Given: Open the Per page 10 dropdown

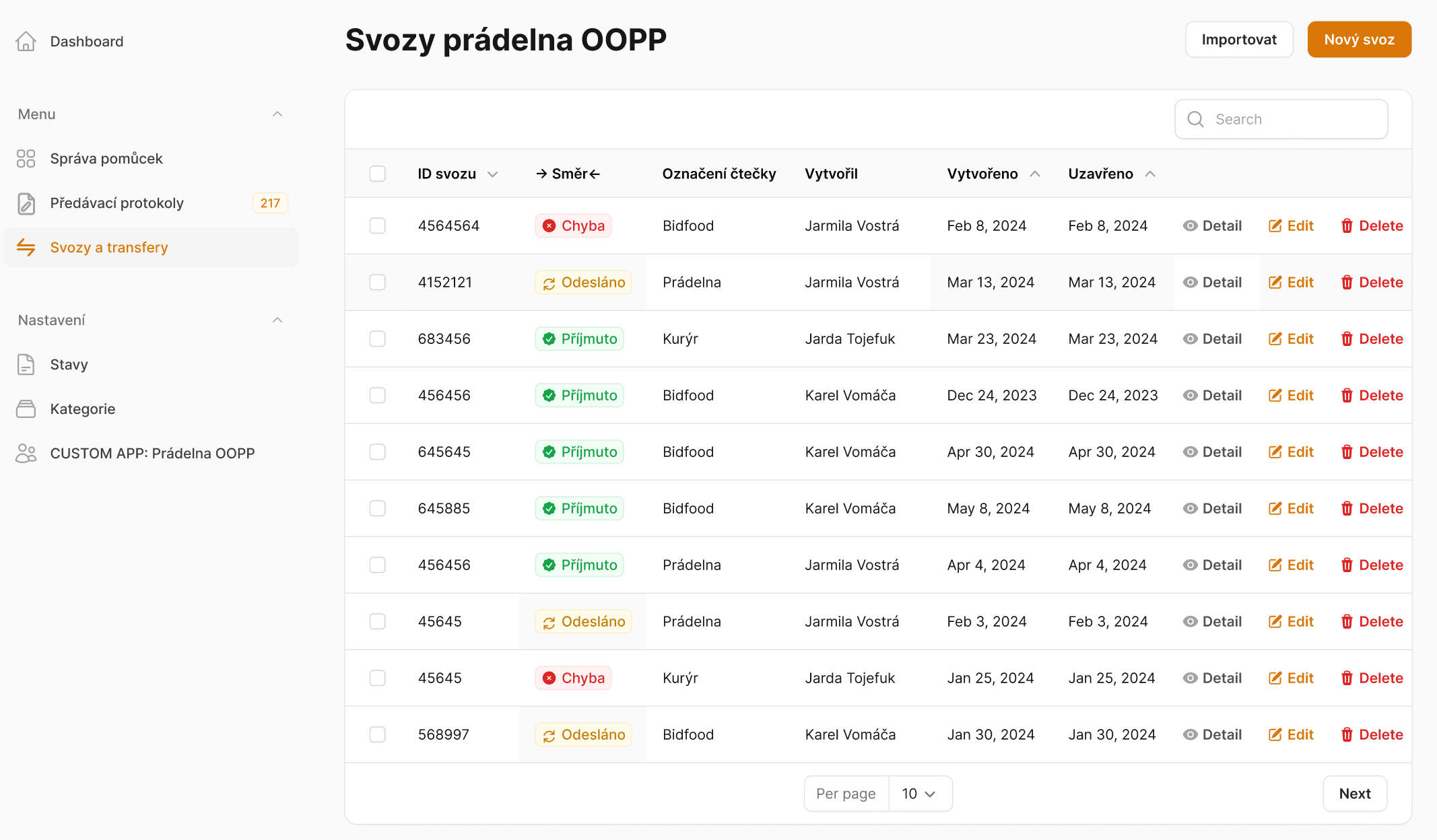Looking at the screenshot, I should coord(920,794).
